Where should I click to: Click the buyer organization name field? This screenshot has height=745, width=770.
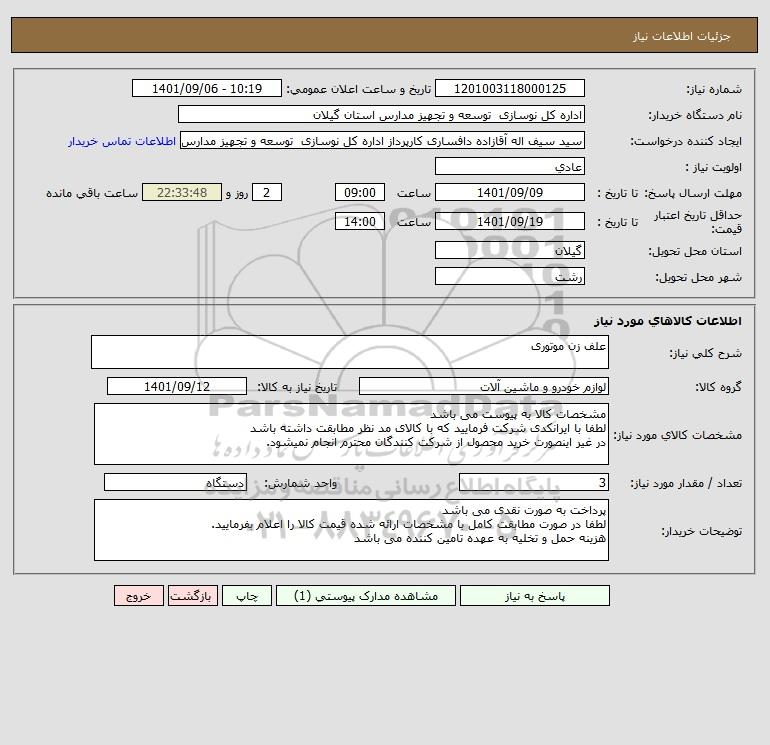point(381,114)
